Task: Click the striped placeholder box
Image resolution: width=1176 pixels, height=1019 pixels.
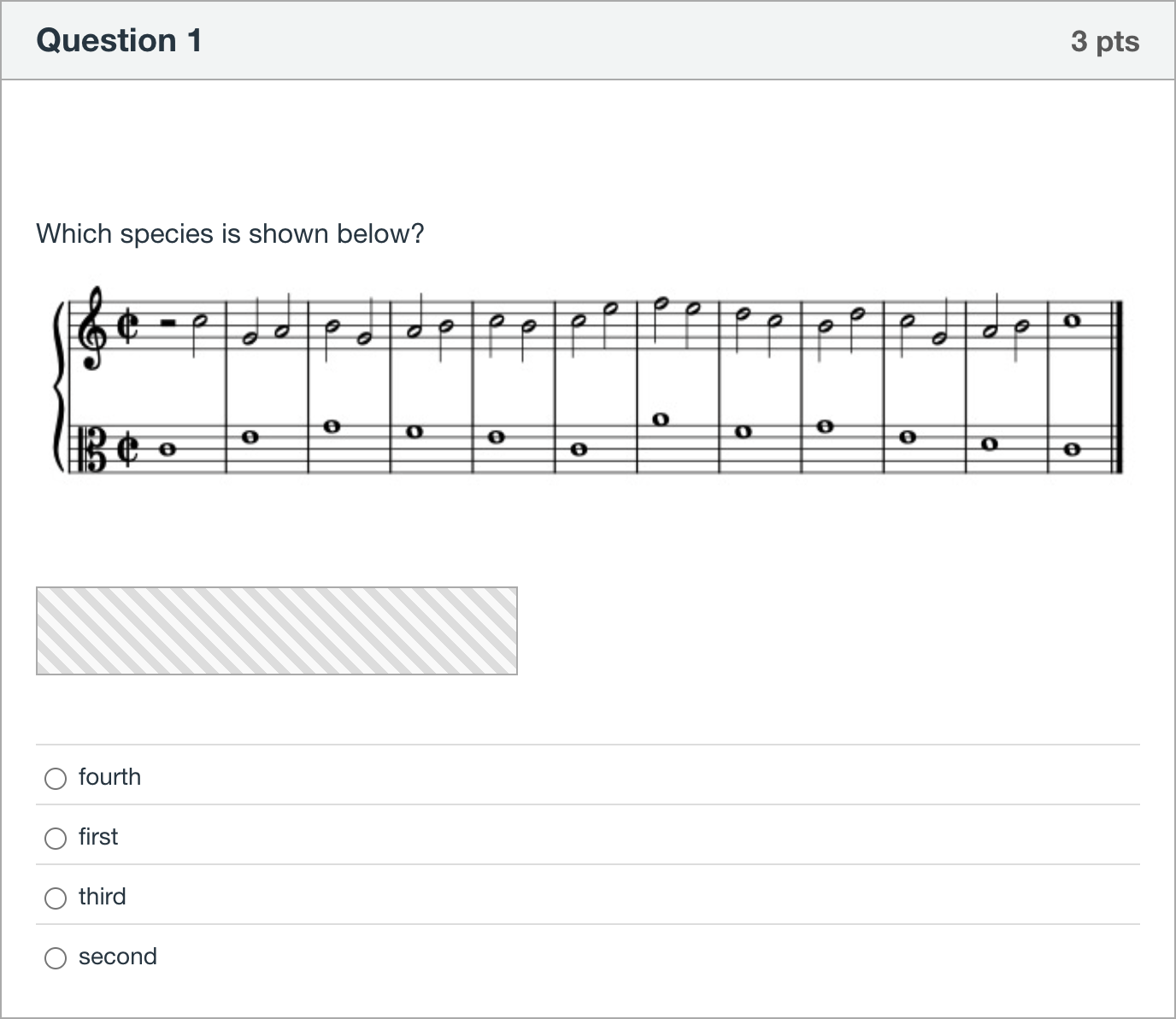Action: pos(277,631)
